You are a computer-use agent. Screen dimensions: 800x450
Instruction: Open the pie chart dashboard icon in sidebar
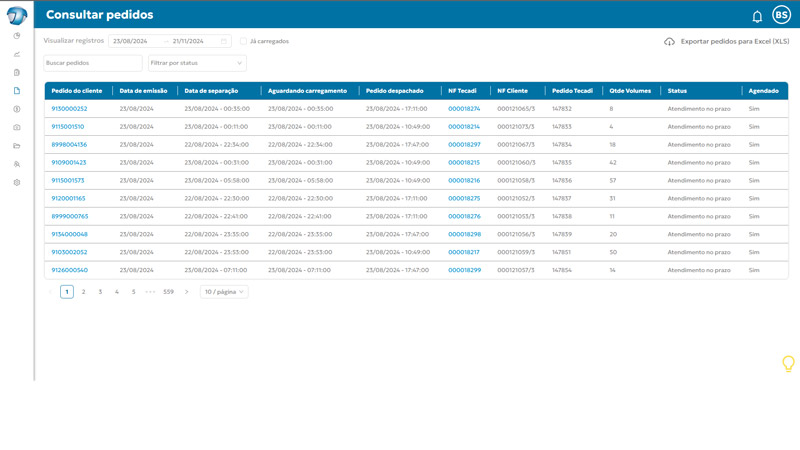(x=17, y=36)
